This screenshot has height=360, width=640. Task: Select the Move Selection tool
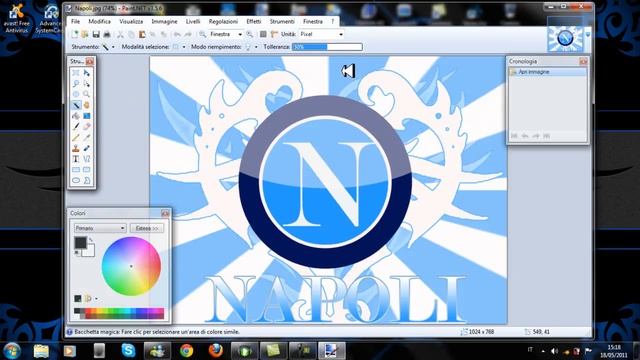click(87, 83)
